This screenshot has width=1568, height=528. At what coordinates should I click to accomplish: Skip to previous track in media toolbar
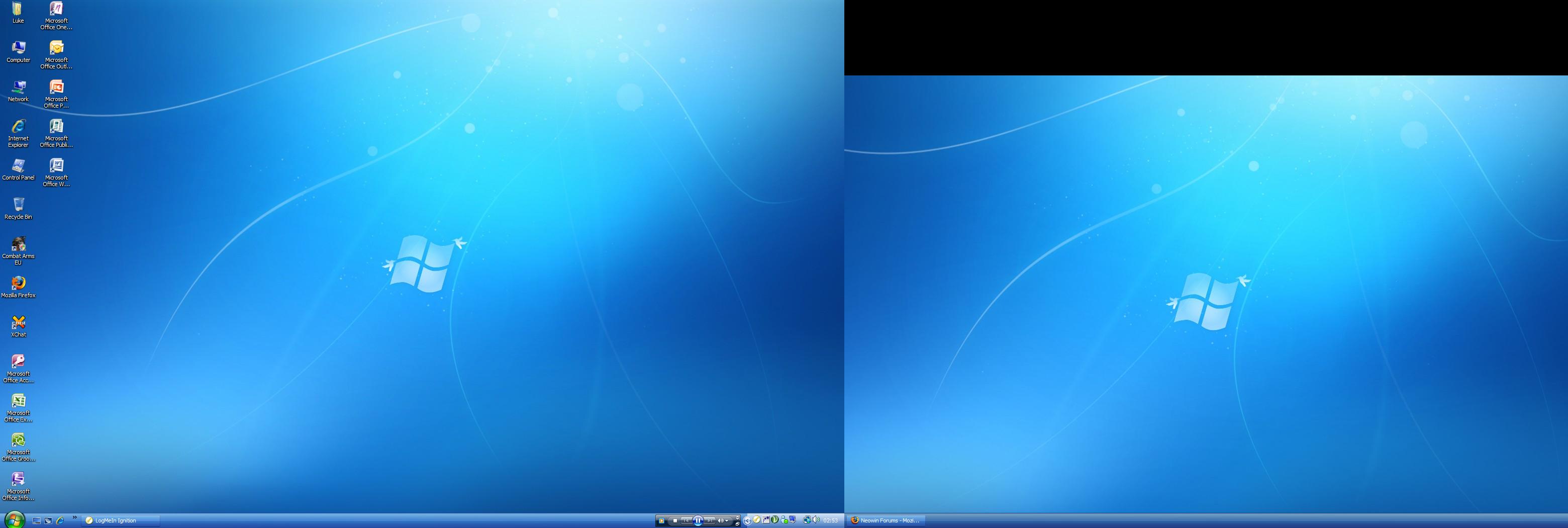(x=687, y=520)
